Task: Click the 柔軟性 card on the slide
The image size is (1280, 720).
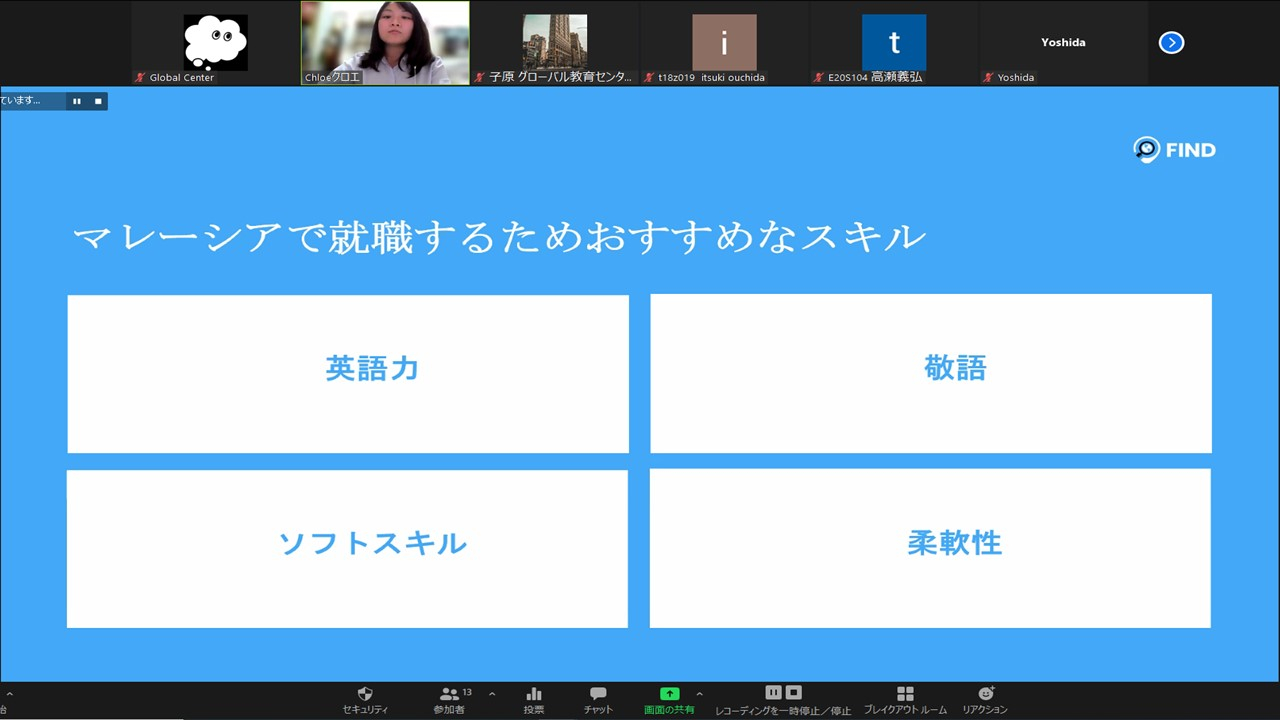Action: pos(930,548)
